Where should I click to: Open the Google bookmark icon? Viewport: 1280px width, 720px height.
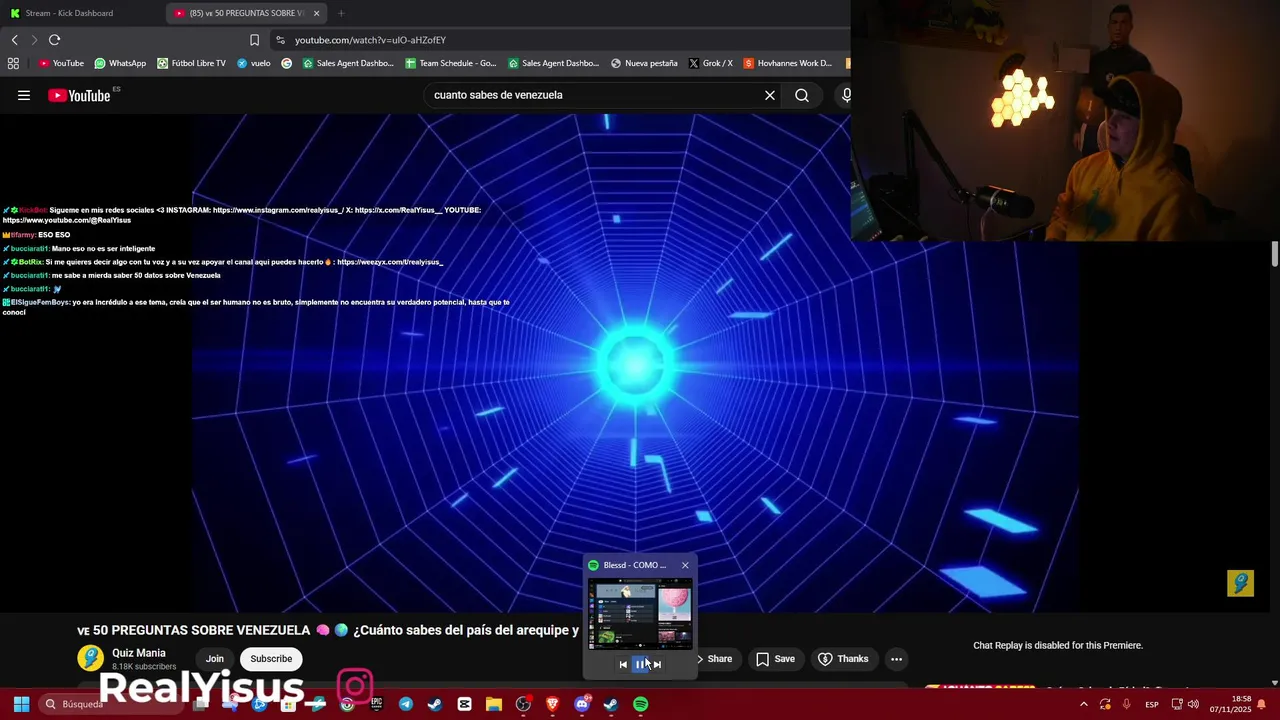point(287,63)
